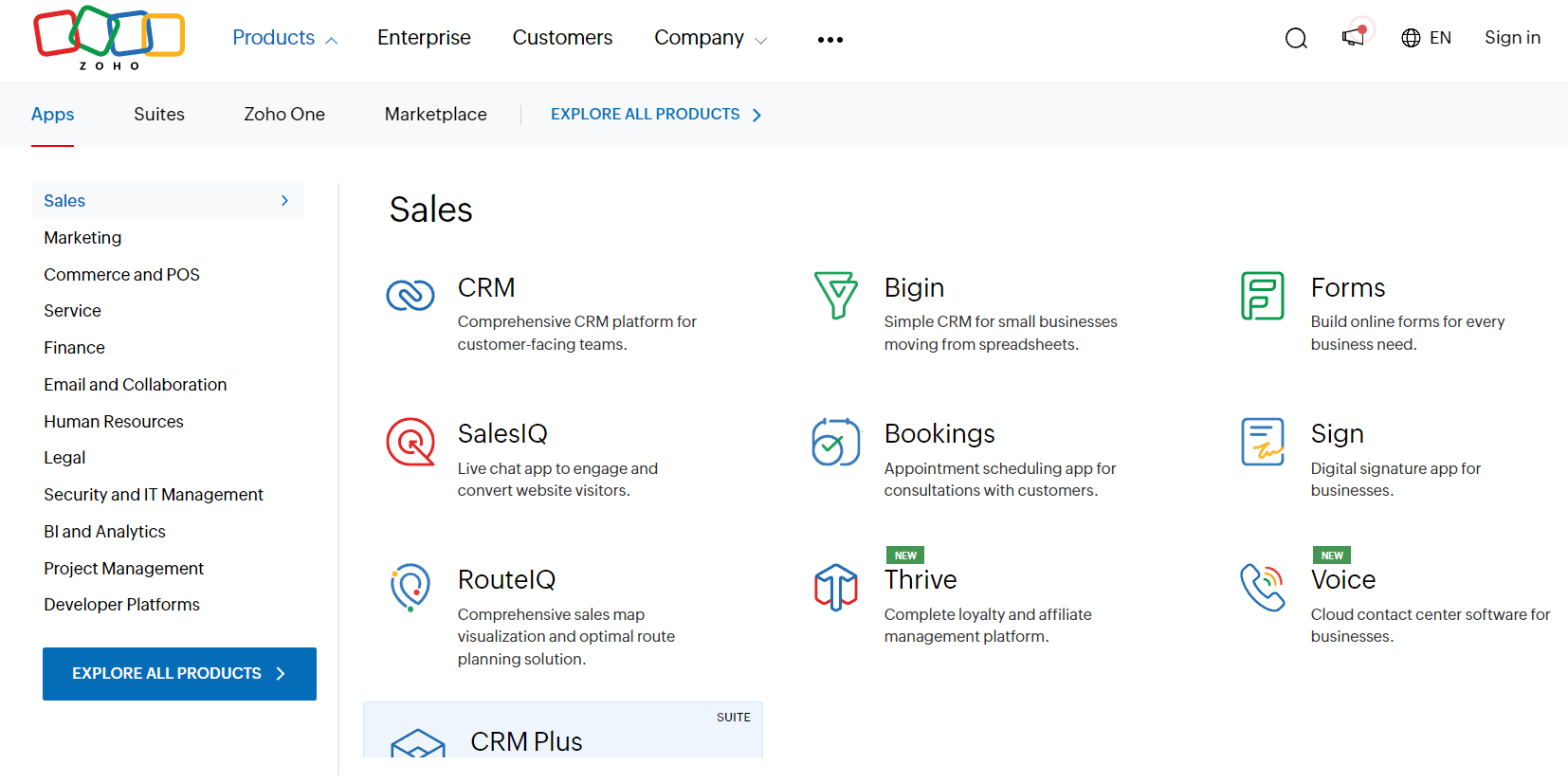
Task: Click the Bookings calendar icon
Action: (x=836, y=442)
